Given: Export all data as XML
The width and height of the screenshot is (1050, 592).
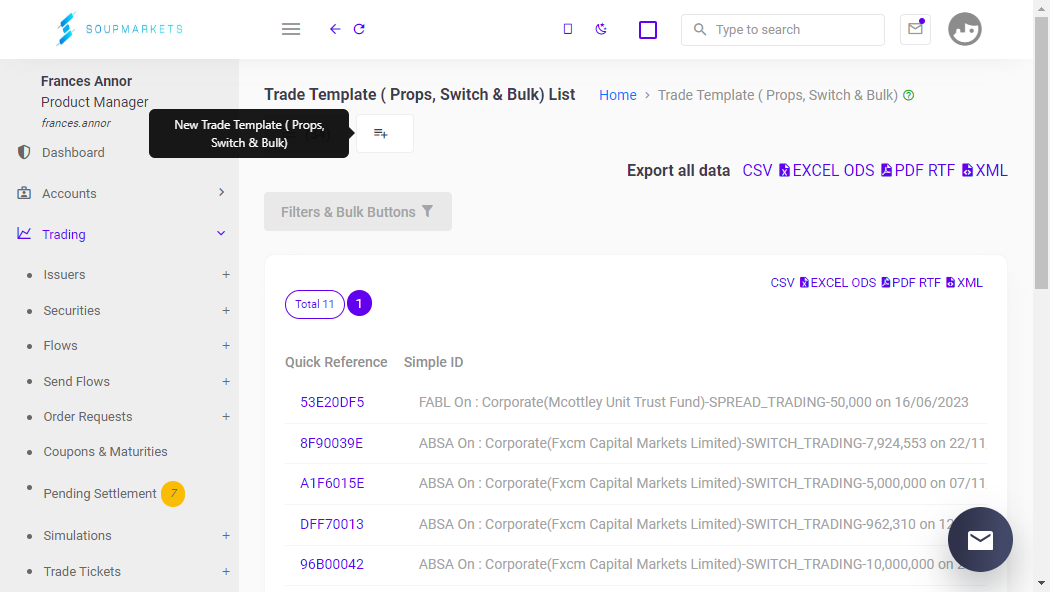Looking at the screenshot, I should (x=984, y=171).
